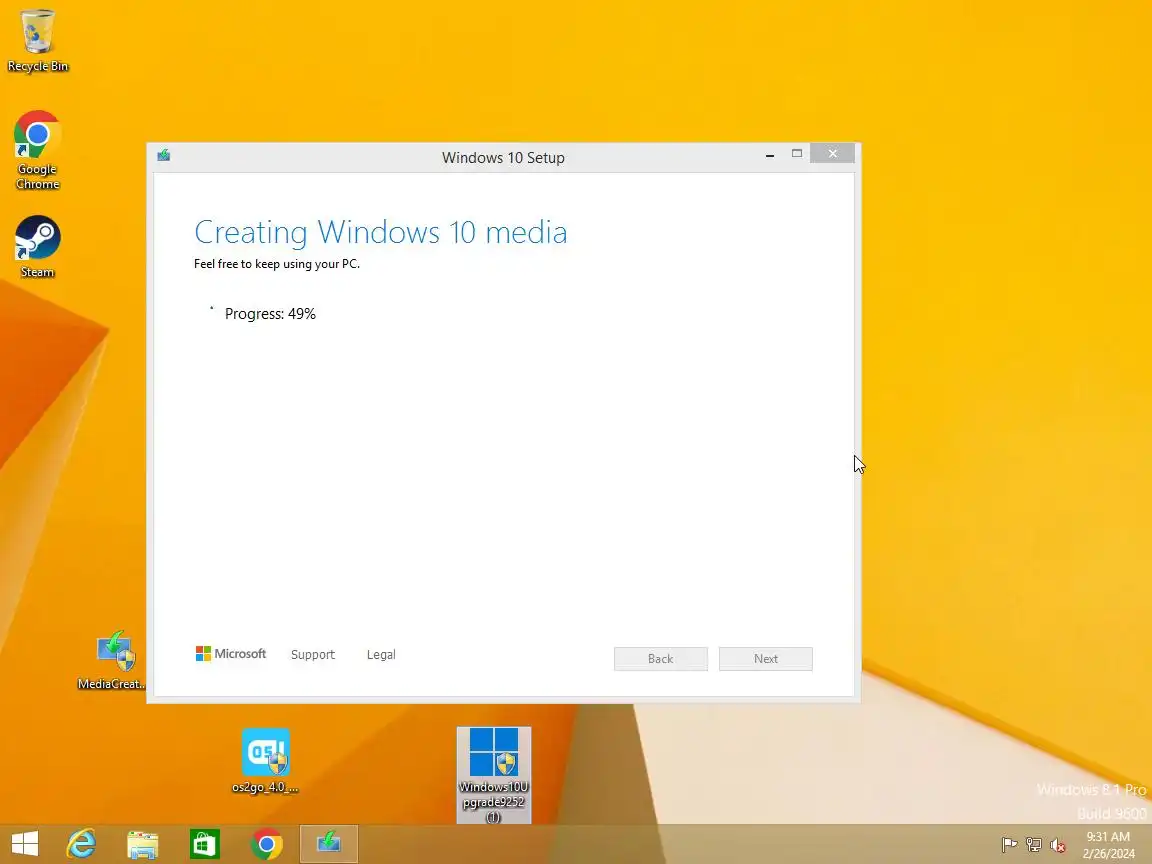The width and height of the screenshot is (1152, 864).
Task: Click the Progress: 49% text
Action: point(270,314)
